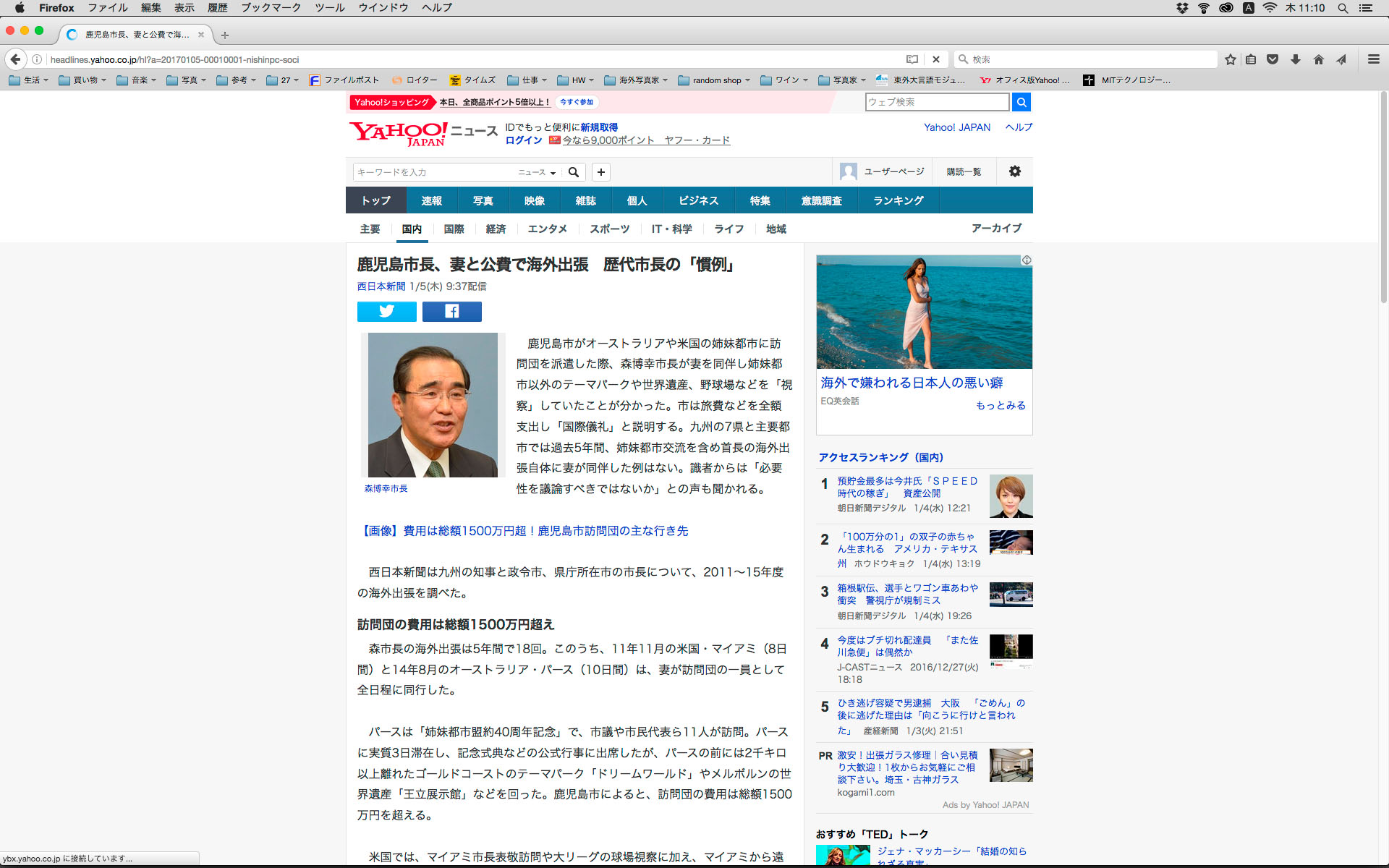1389x868 pixels.
Task: Expand the ニュース search category dropdown
Action: tap(537, 172)
